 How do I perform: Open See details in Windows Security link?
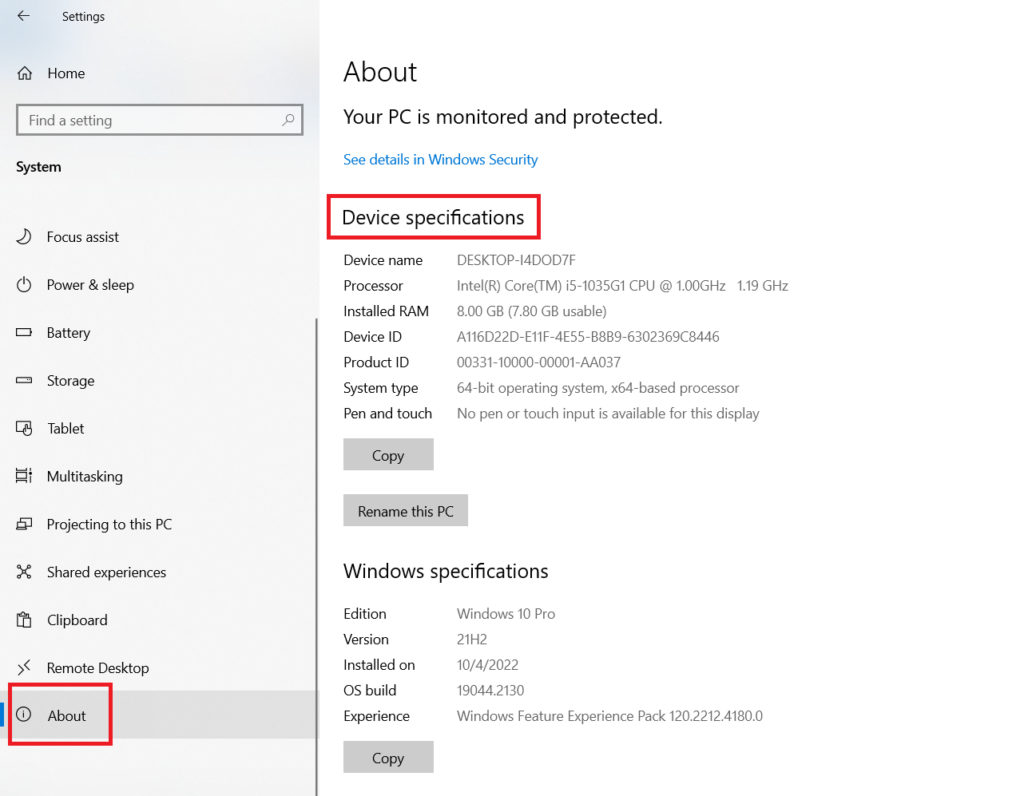440,159
